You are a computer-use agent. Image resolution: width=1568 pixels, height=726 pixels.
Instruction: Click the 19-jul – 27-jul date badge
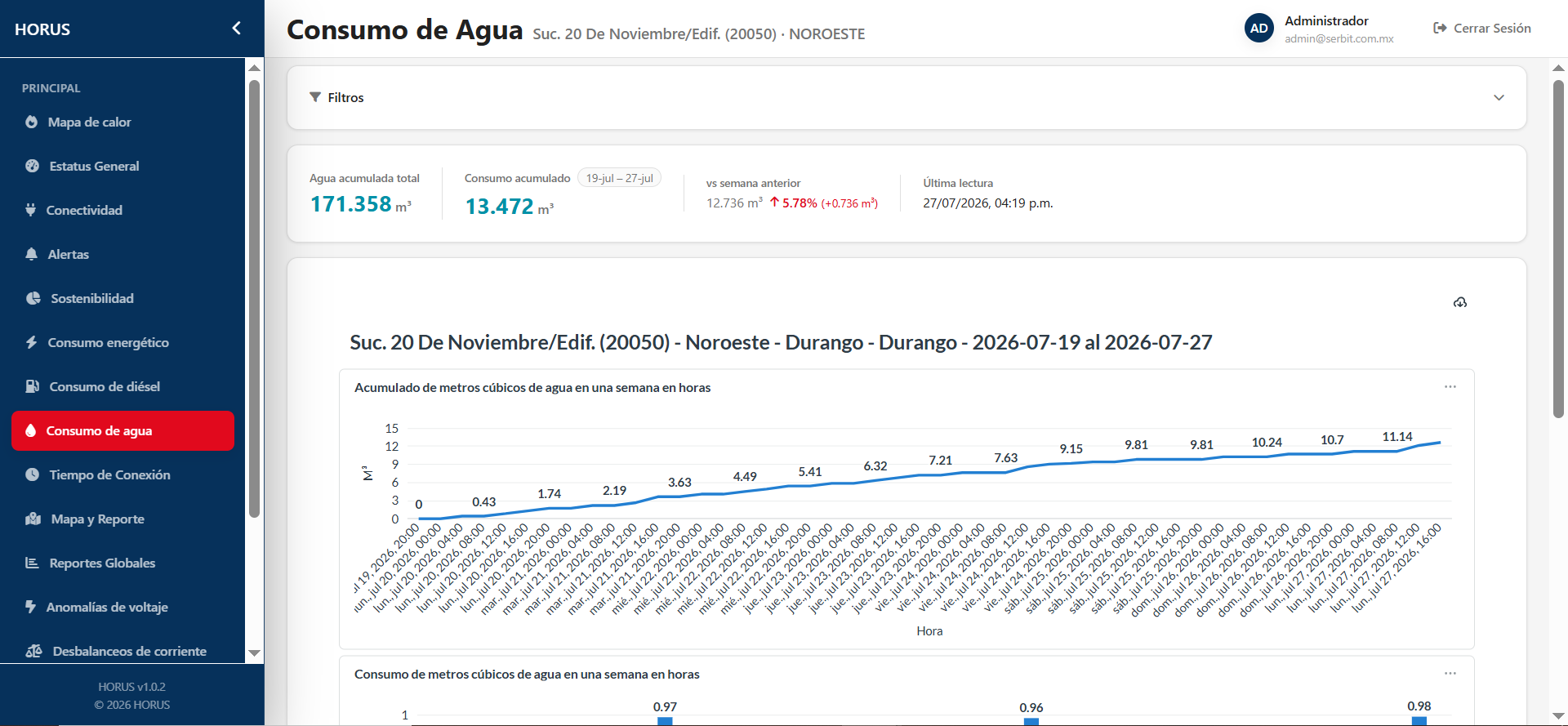pos(619,178)
